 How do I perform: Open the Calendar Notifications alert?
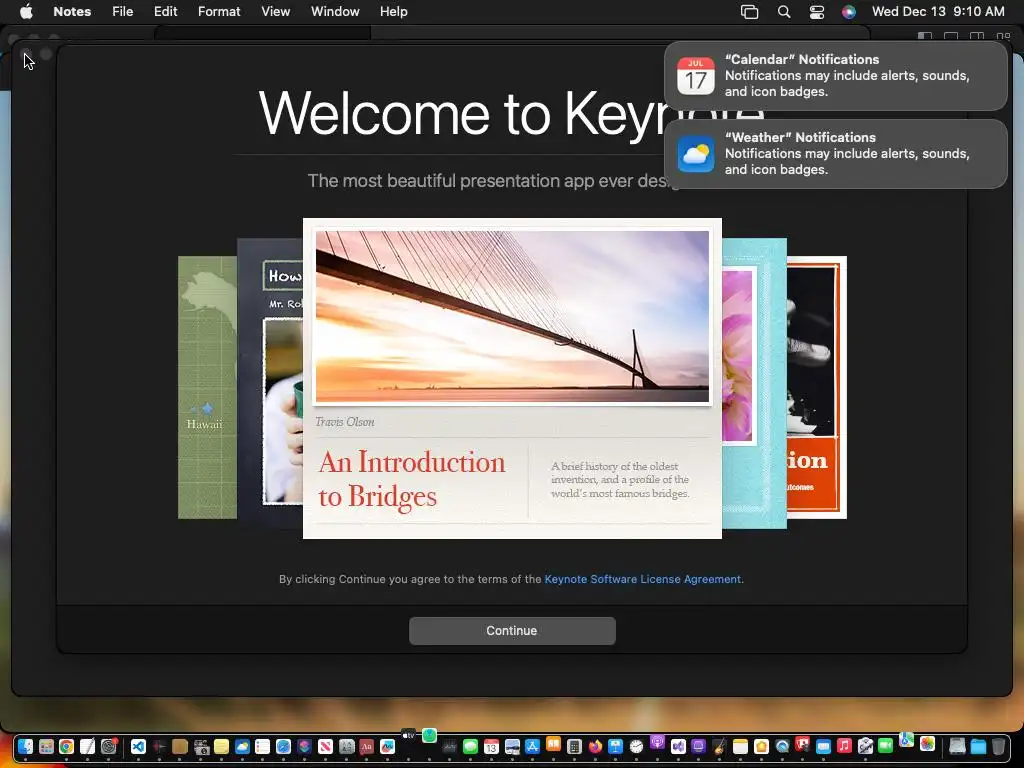tap(836, 76)
